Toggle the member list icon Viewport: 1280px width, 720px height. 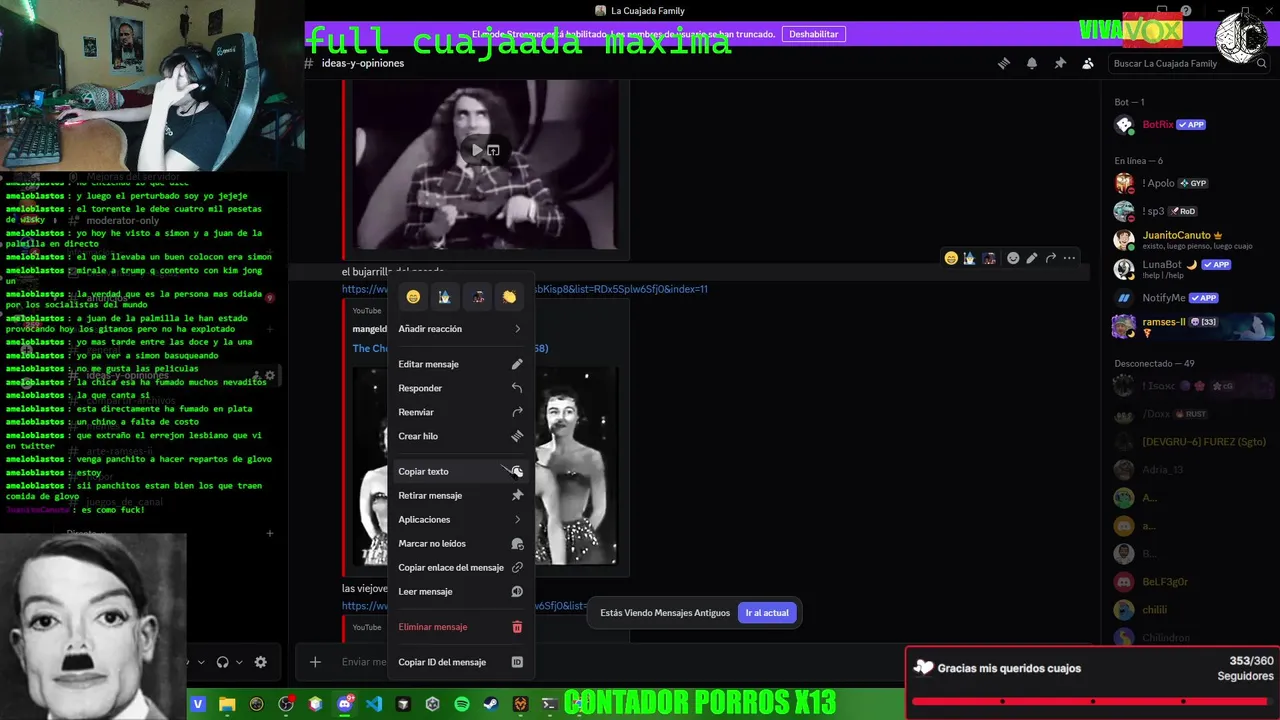[x=1088, y=63]
